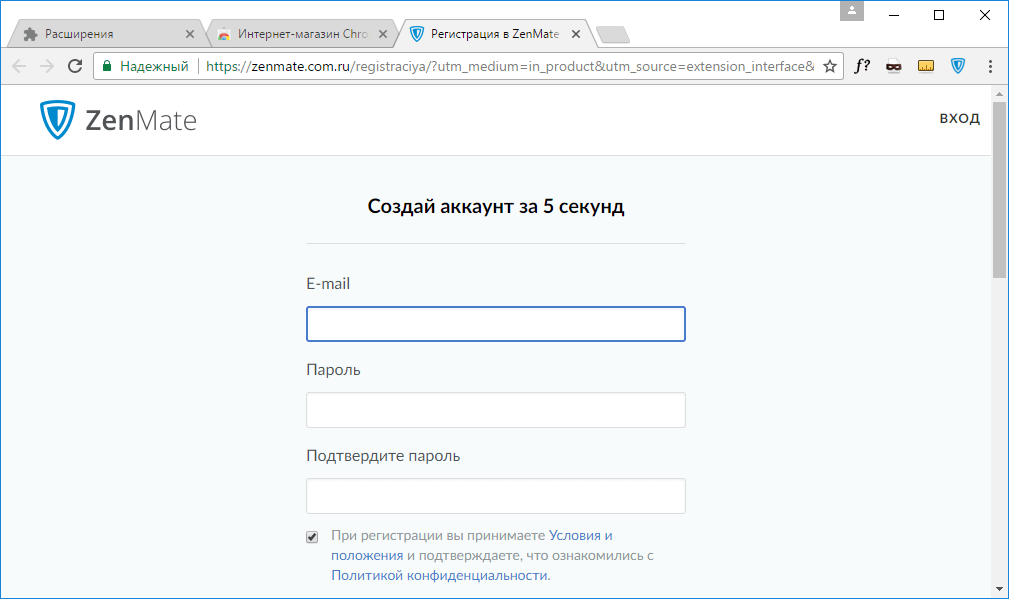The height and width of the screenshot is (599, 1009).
Task: Click the ZenMate wordmark text
Action: pos(141,120)
